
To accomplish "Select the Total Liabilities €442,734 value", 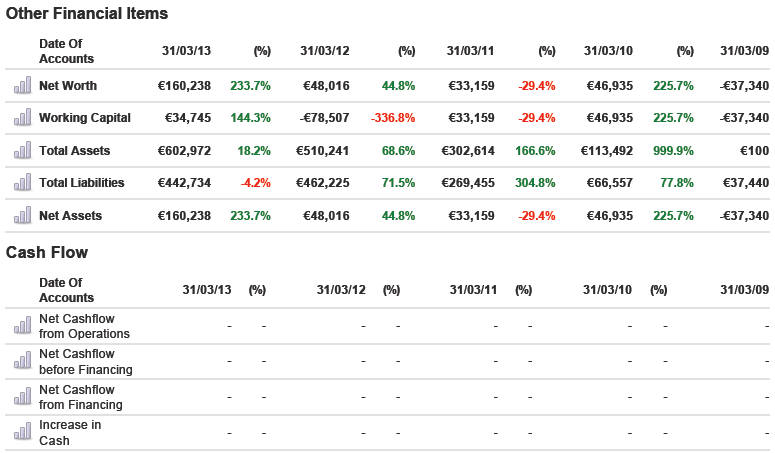I will point(184,183).
